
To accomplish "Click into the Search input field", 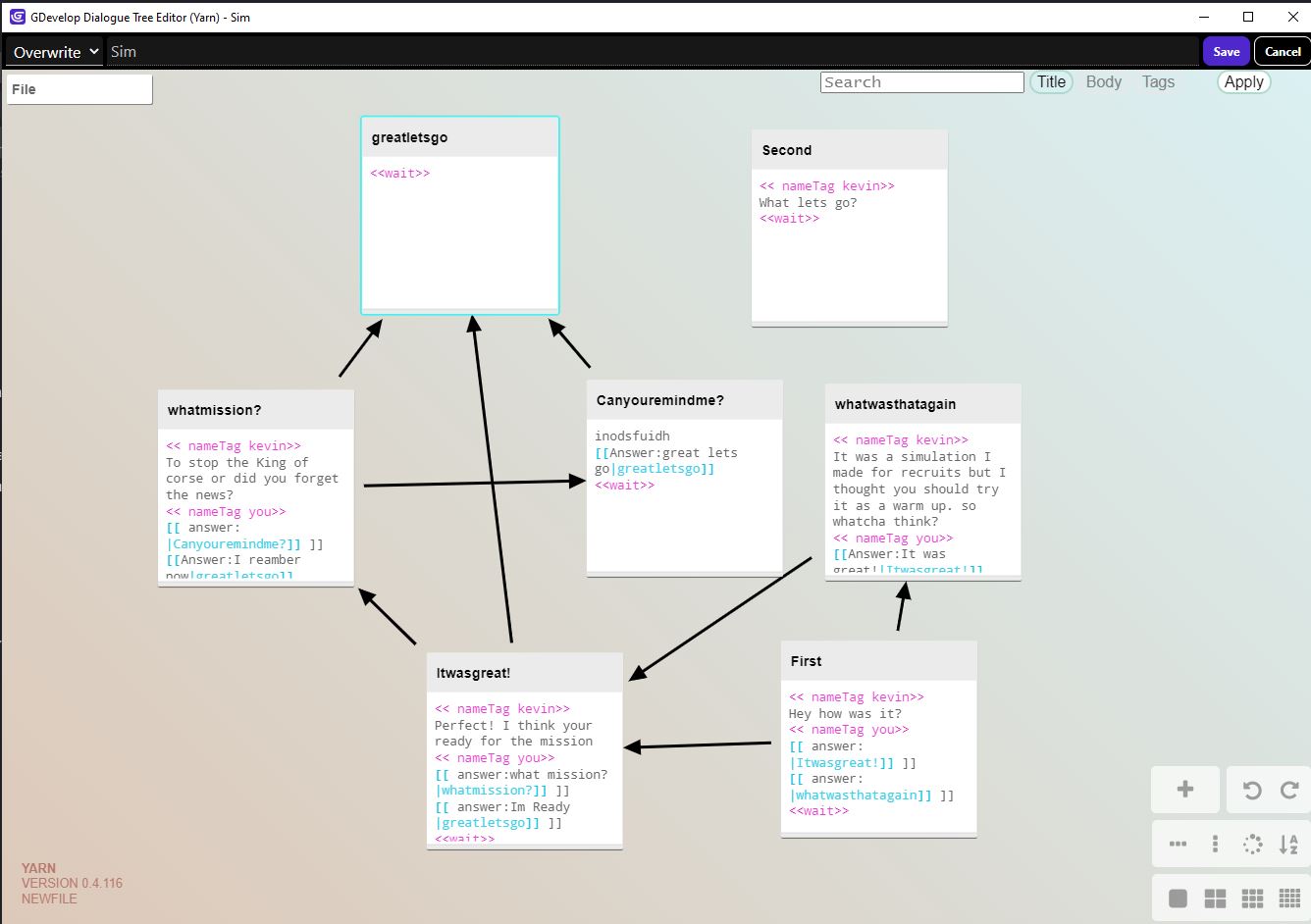I will point(921,82).
